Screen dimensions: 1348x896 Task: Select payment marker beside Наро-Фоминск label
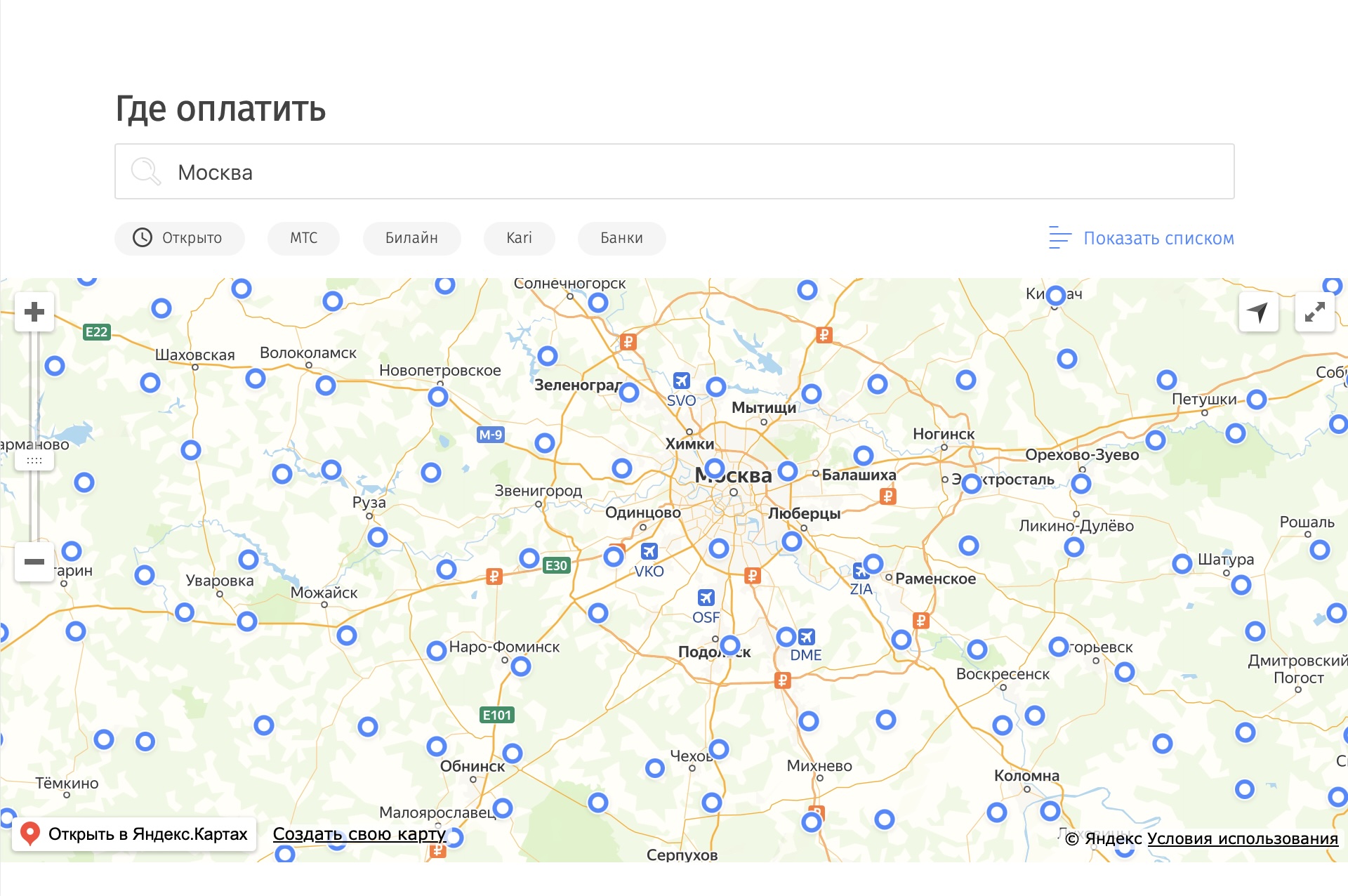437,650
